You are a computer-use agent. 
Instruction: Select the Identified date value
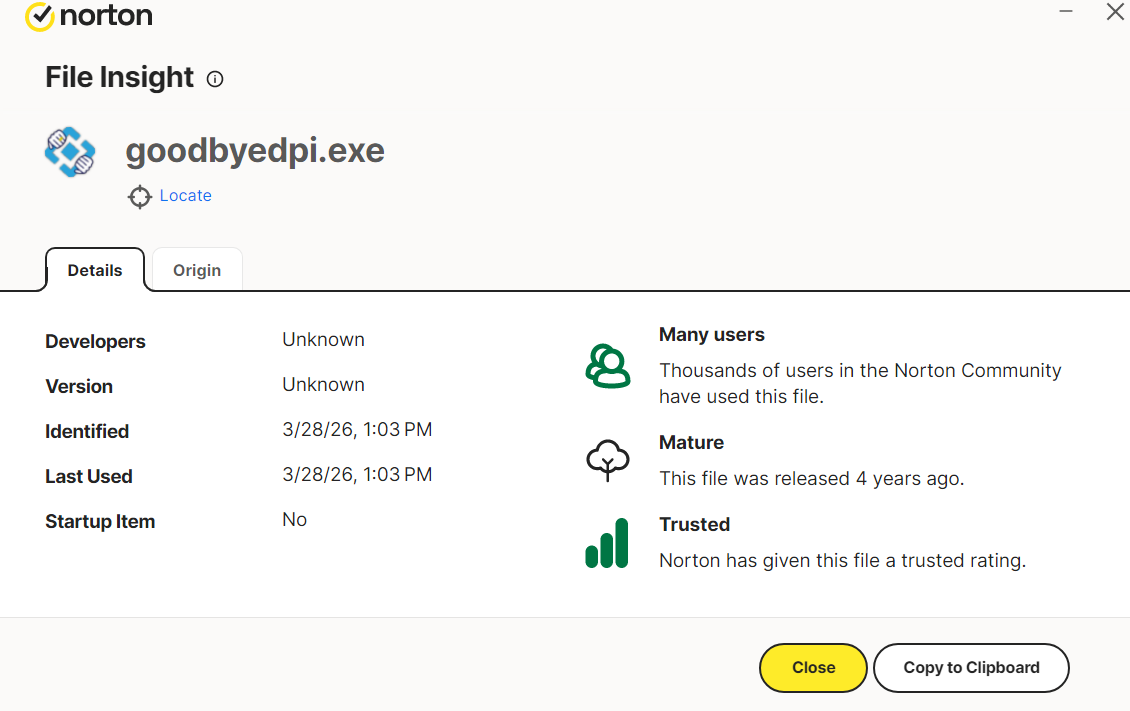(357, 430)
